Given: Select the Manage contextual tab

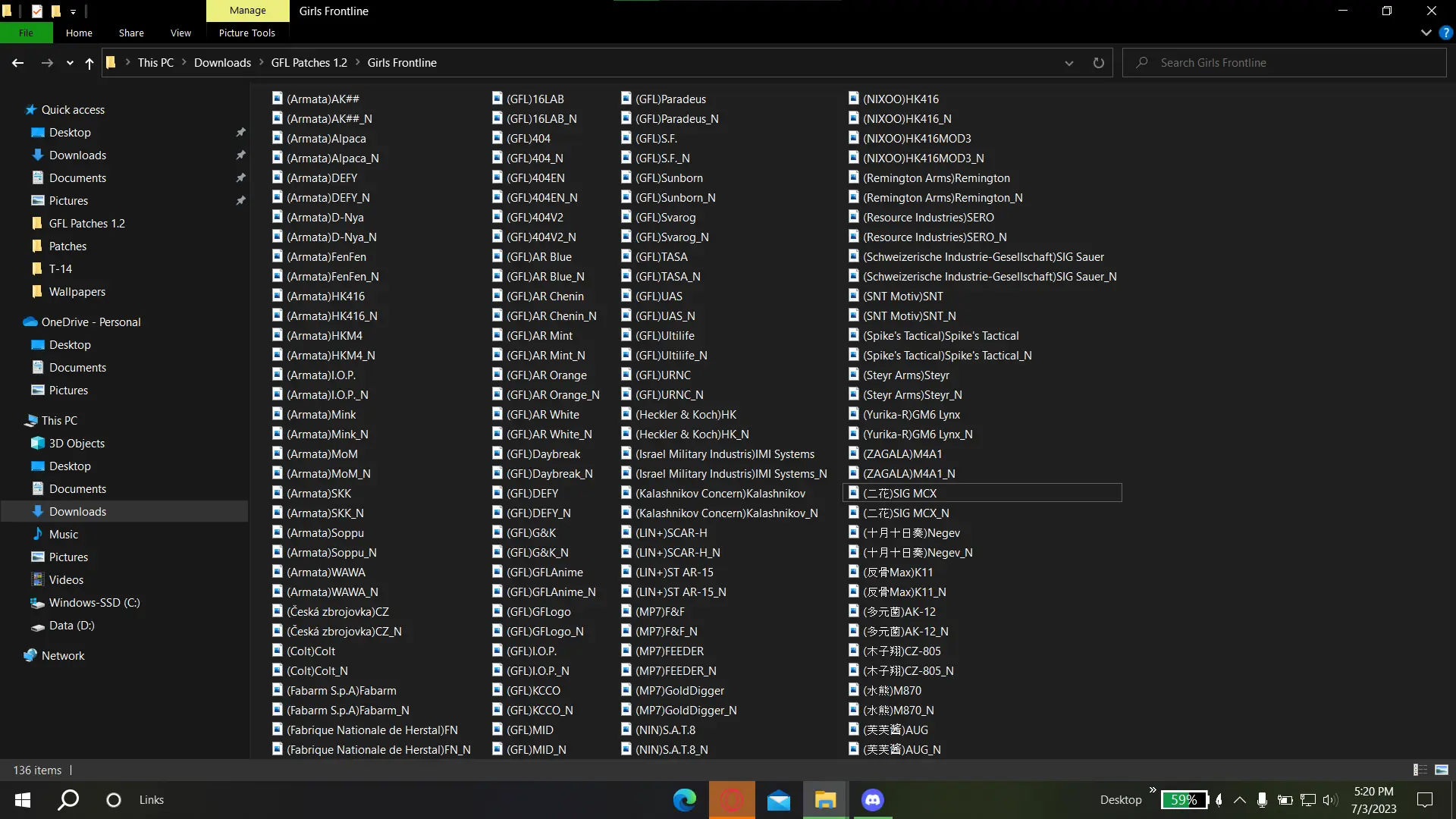Looking at the screenshot, I should tap(248, 11).
